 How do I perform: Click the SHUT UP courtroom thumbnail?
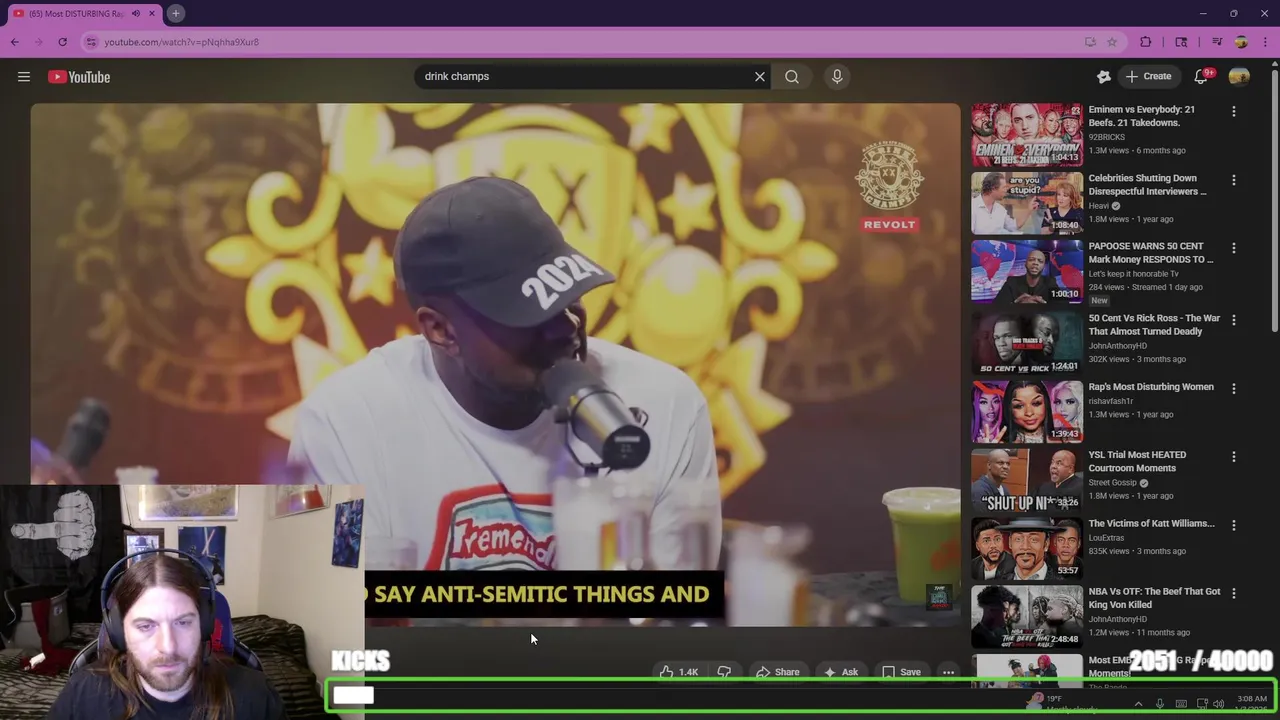(x=1027, y=480)
